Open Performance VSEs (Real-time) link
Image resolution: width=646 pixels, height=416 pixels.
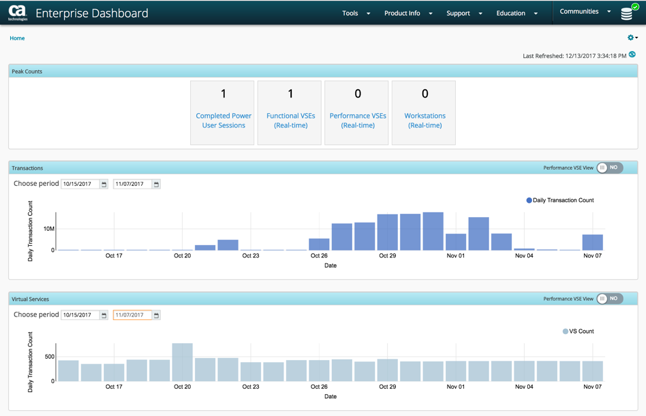coord(358,120)
